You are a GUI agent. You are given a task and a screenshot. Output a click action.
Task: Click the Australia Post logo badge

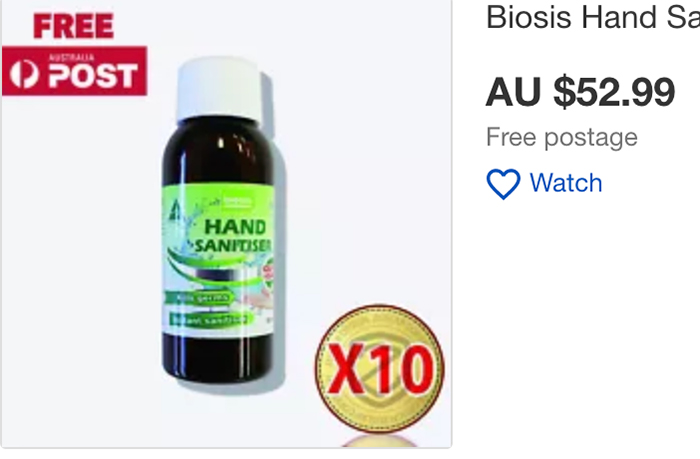click(x=75, y=71)
